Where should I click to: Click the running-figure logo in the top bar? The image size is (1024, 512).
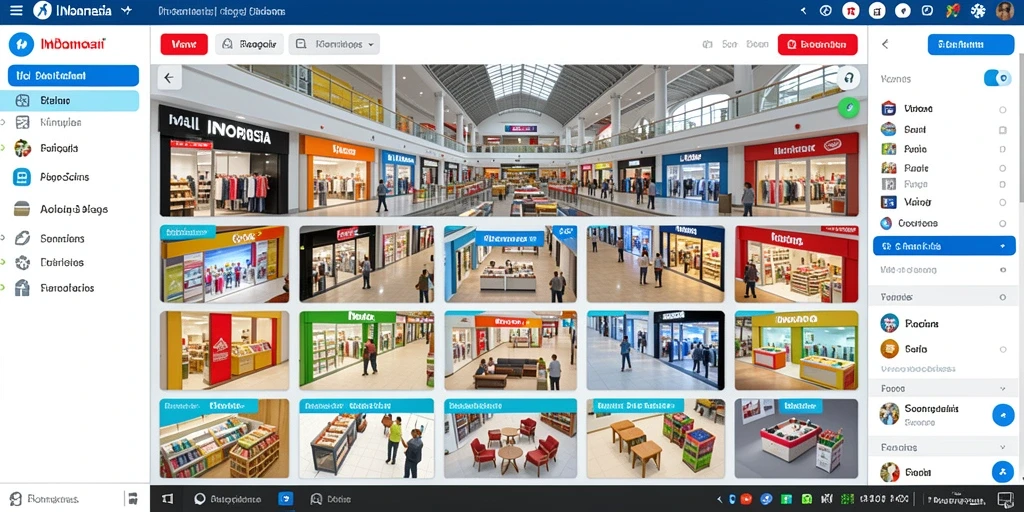[43, 10]
